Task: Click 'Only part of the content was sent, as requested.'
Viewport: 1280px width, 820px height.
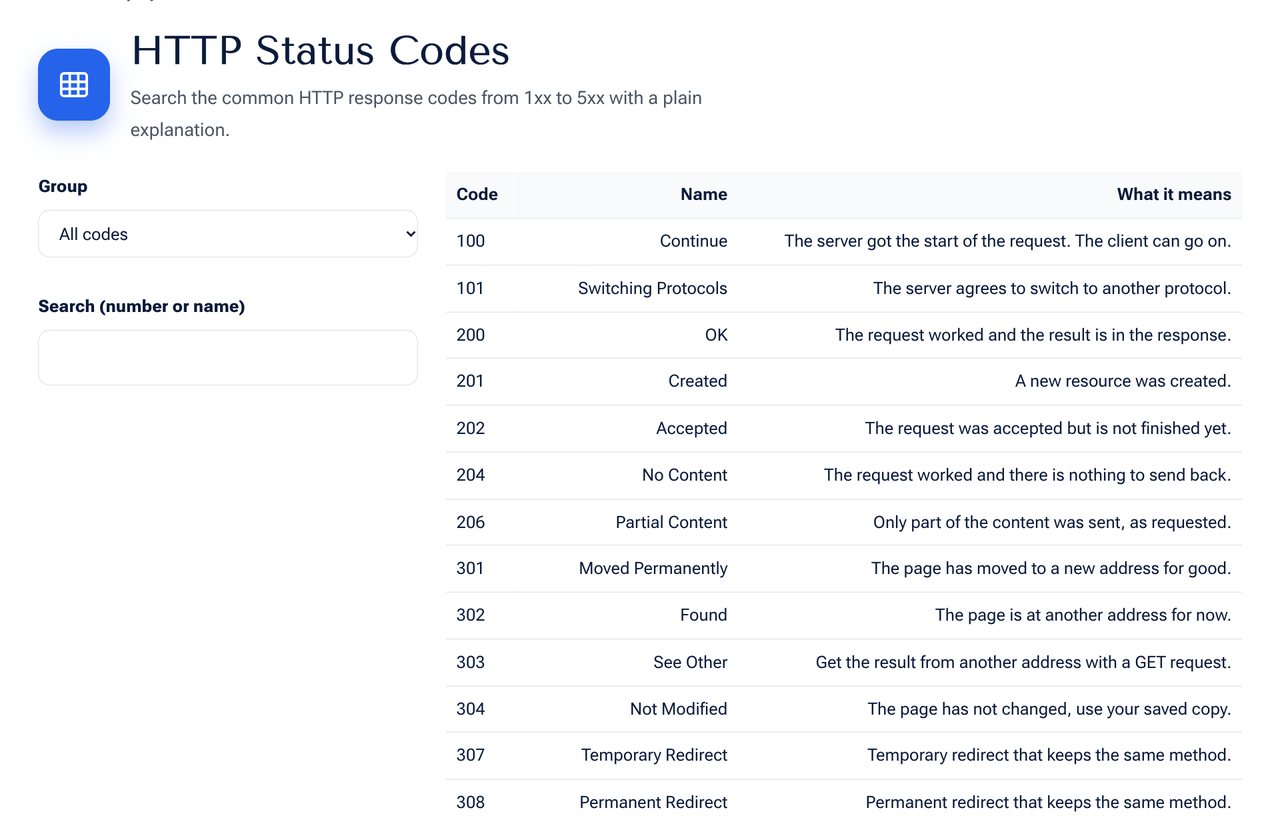Action: [1052, 522]
